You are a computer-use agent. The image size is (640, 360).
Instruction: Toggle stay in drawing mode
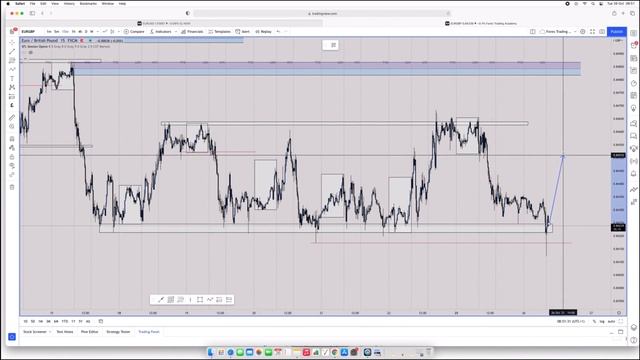[12, 148]
